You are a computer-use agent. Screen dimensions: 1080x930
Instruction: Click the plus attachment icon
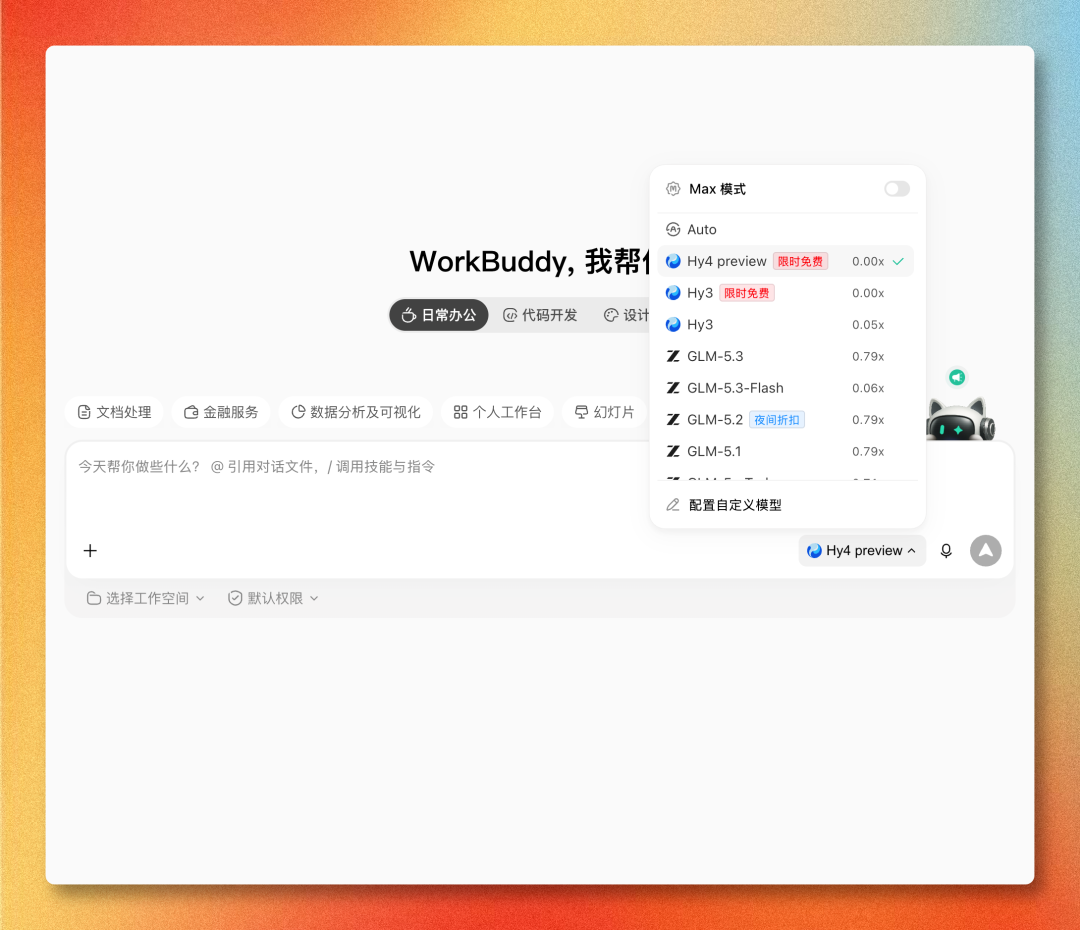point(90,550)
